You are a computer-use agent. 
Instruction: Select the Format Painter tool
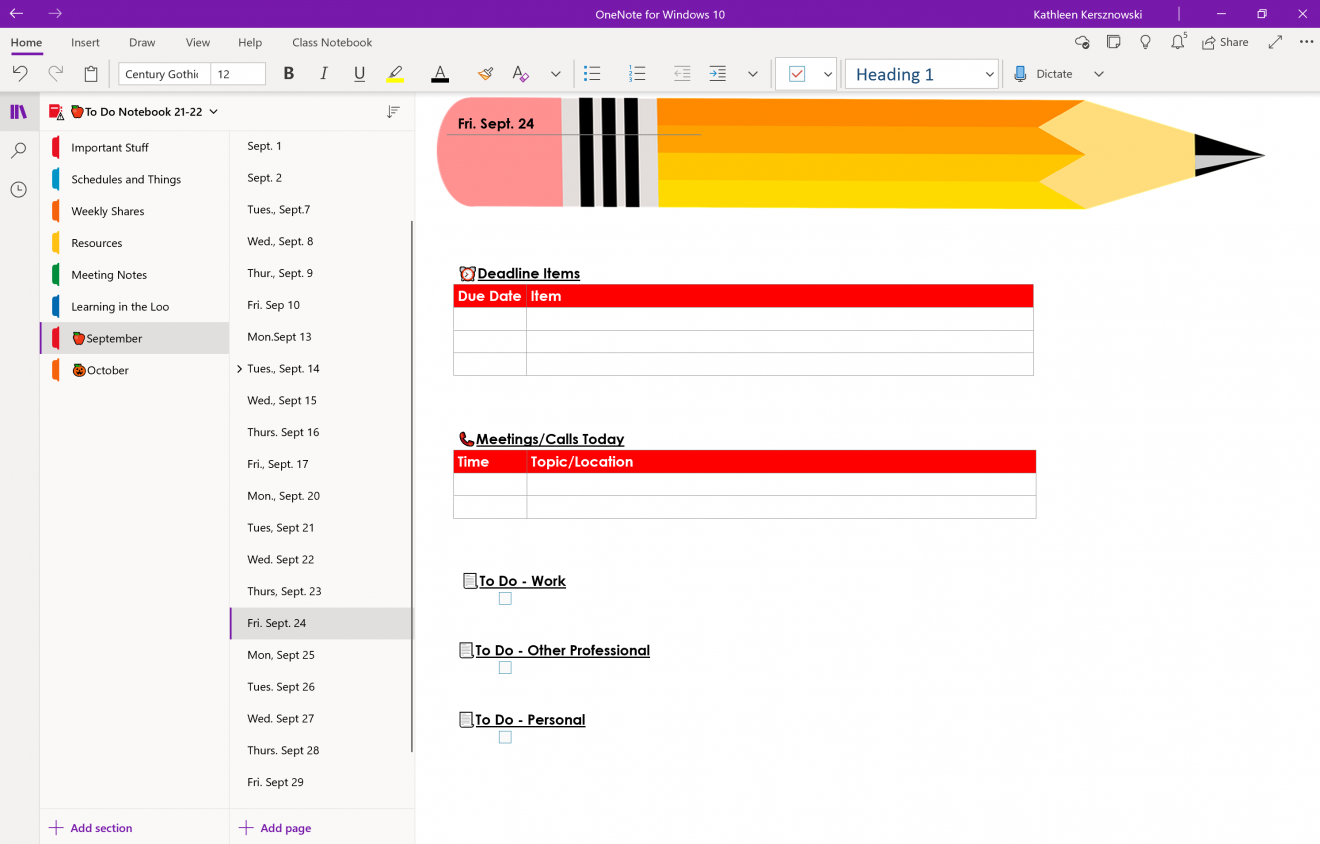point(485,73)
